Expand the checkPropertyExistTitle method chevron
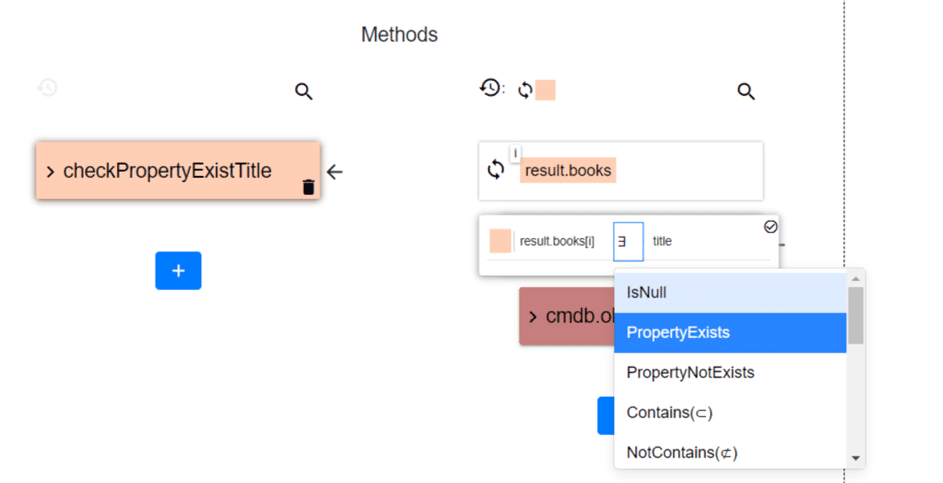943x483 pixels. [x=50, y=172]
